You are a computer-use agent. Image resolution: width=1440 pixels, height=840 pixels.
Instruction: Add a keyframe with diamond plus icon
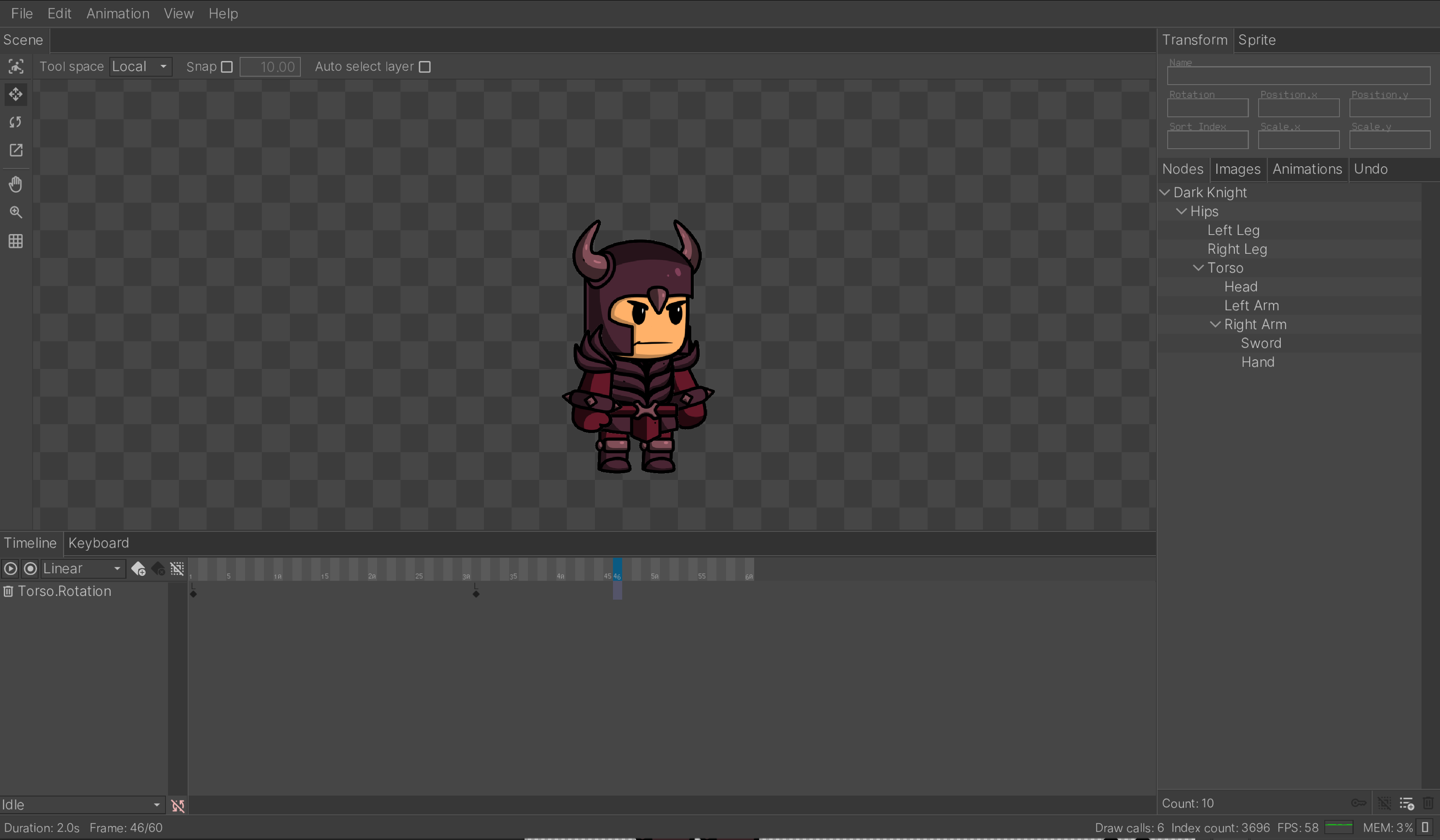pyautogui.click(x=138, y=569)
